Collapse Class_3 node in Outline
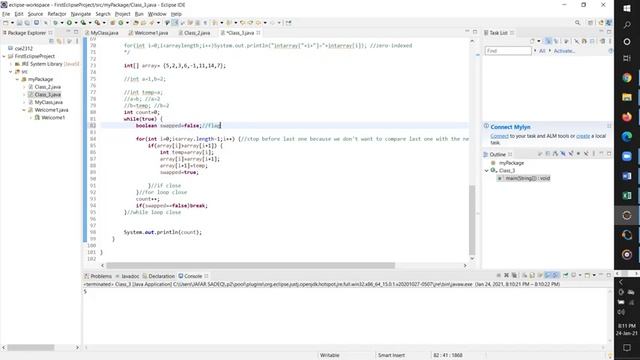Screen dimensions: 640x360 [x=487, y=171]
